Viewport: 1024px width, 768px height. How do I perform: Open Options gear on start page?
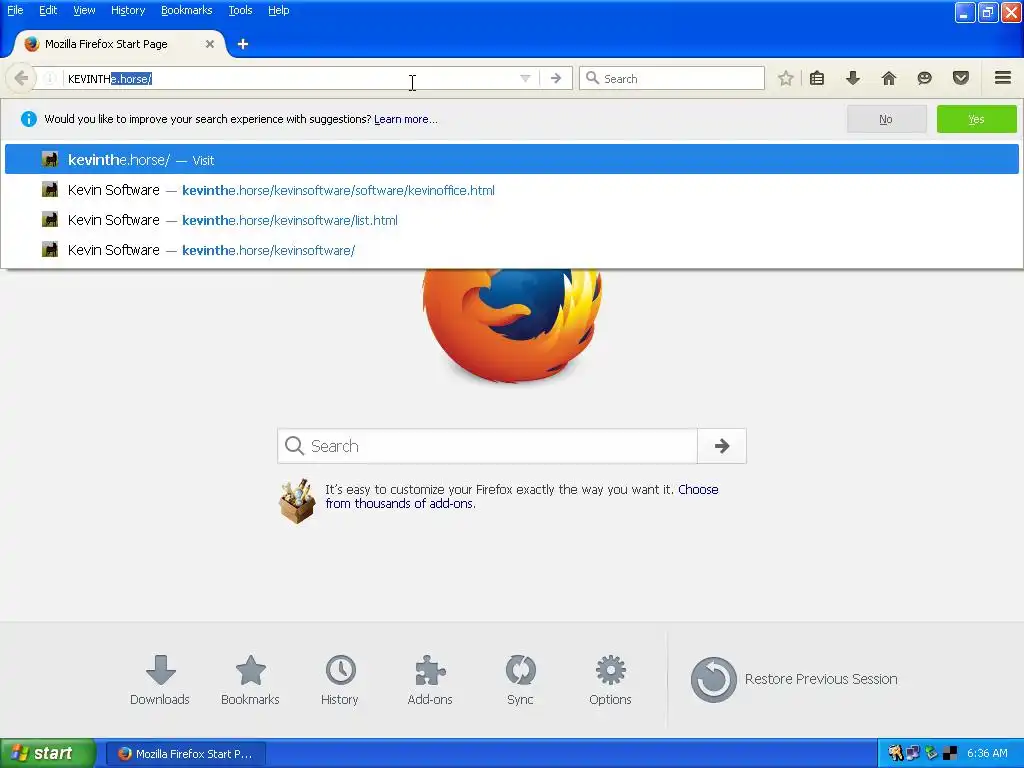(x=610, y=680)
